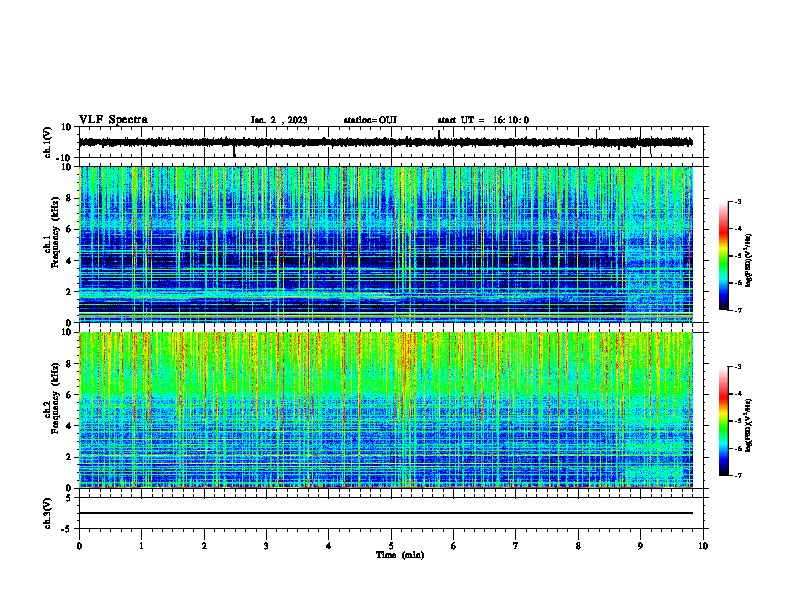
Task: Click inside the ch.2 spectrogram panel
Action: point(386,410)
